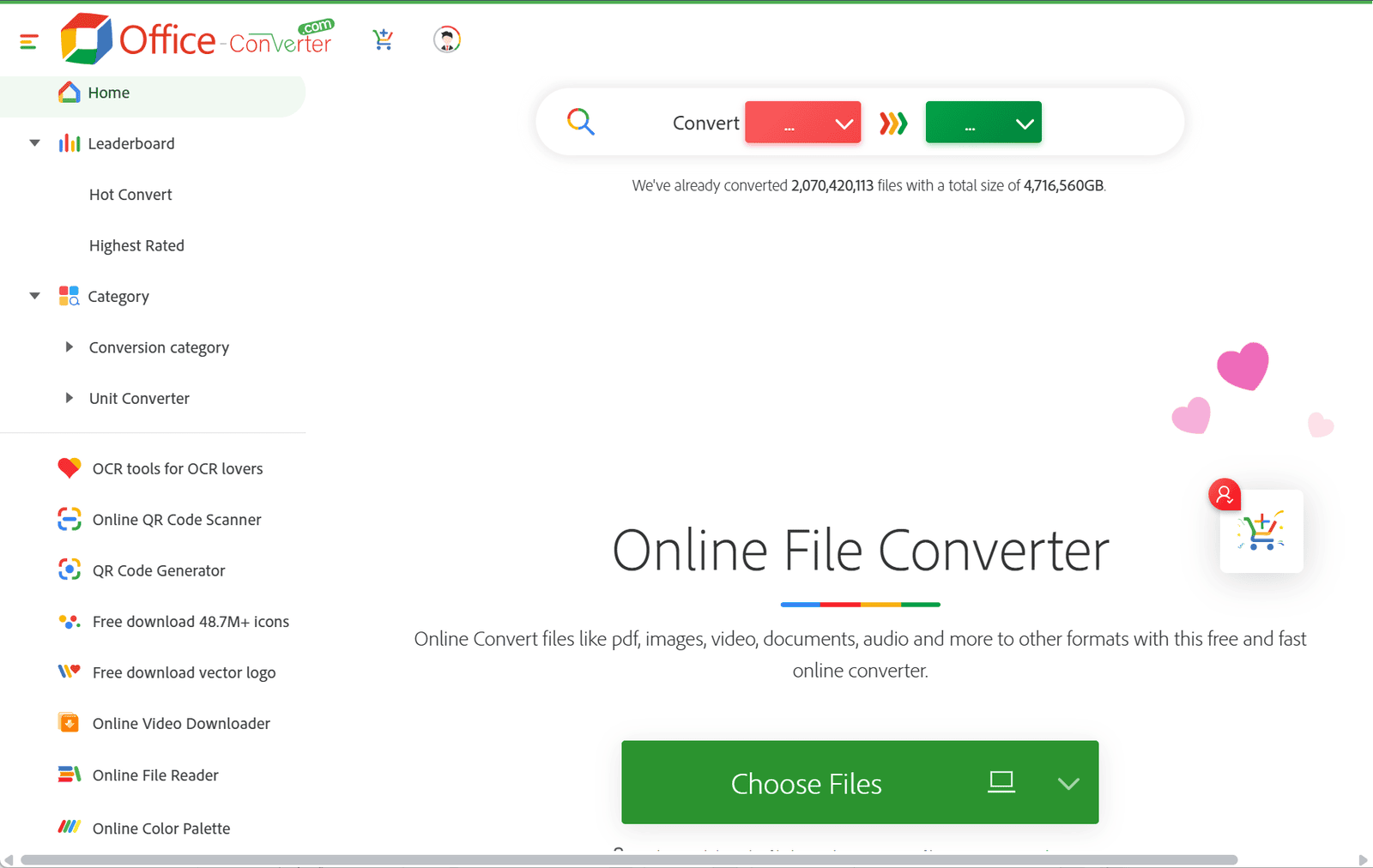Open the floating cart panel on the right

tap(1261, 532)
